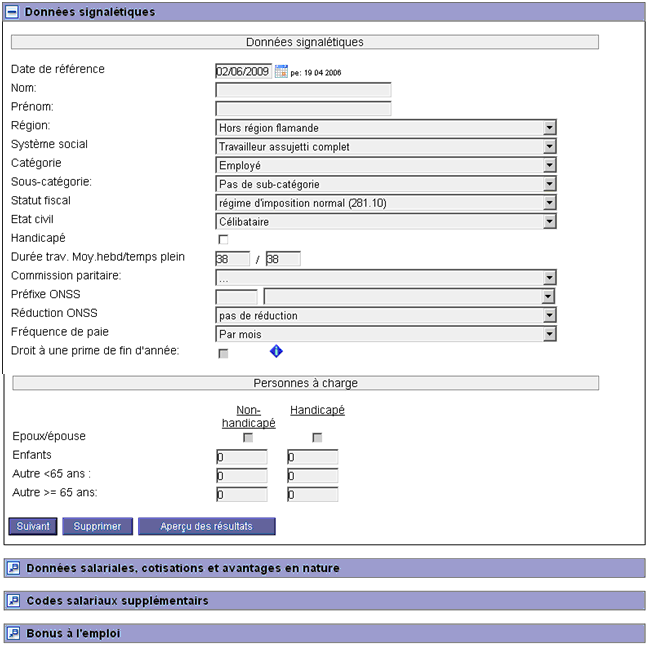This screenshot has width=647, height=645.
Task: Focus Autre <65 ans Handicapé field
Action: tap(313, 476)
